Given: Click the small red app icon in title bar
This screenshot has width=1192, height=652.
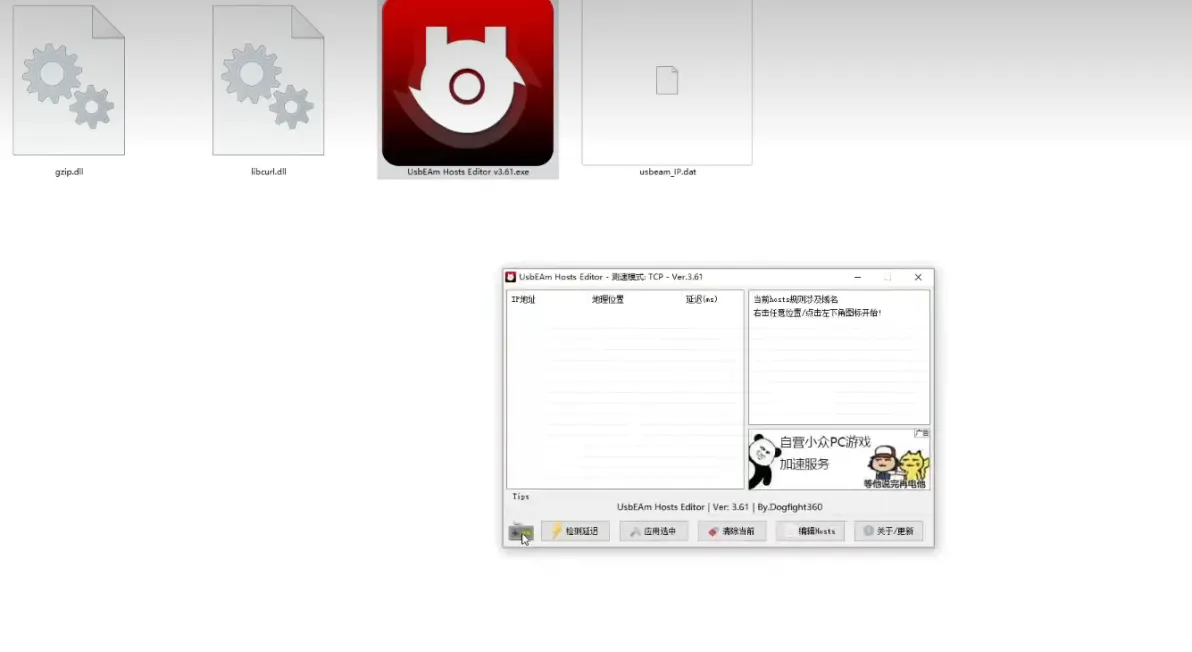Looking at the screenshot, I should (x=510, y=277).
